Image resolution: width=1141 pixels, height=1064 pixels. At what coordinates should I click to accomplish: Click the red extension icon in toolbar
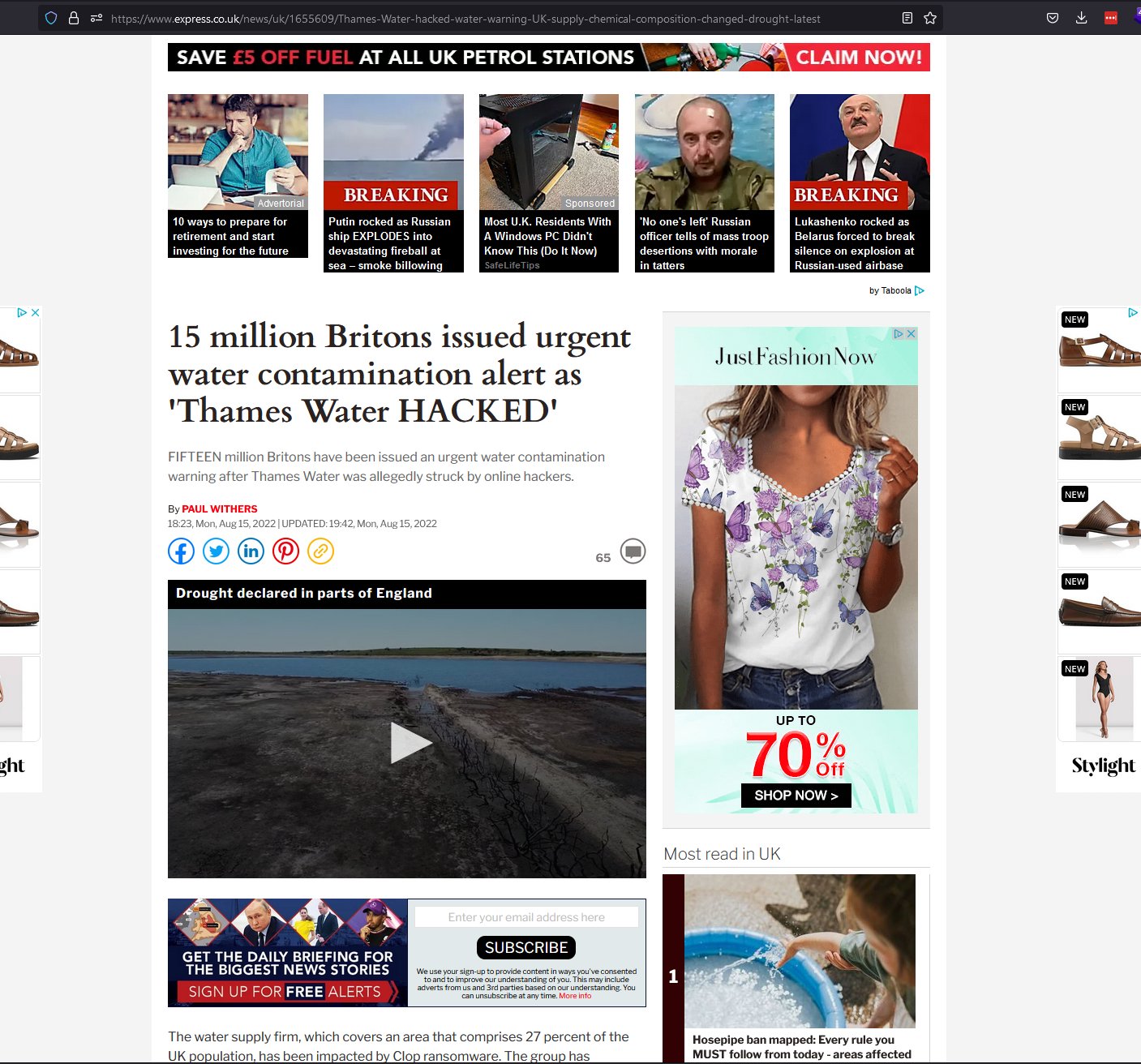(1111, 18)
